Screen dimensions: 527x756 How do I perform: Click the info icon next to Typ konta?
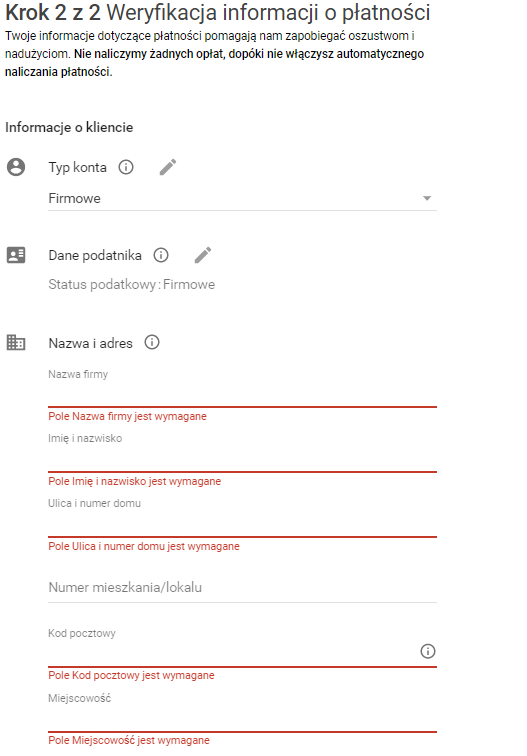tap(126, 167)
